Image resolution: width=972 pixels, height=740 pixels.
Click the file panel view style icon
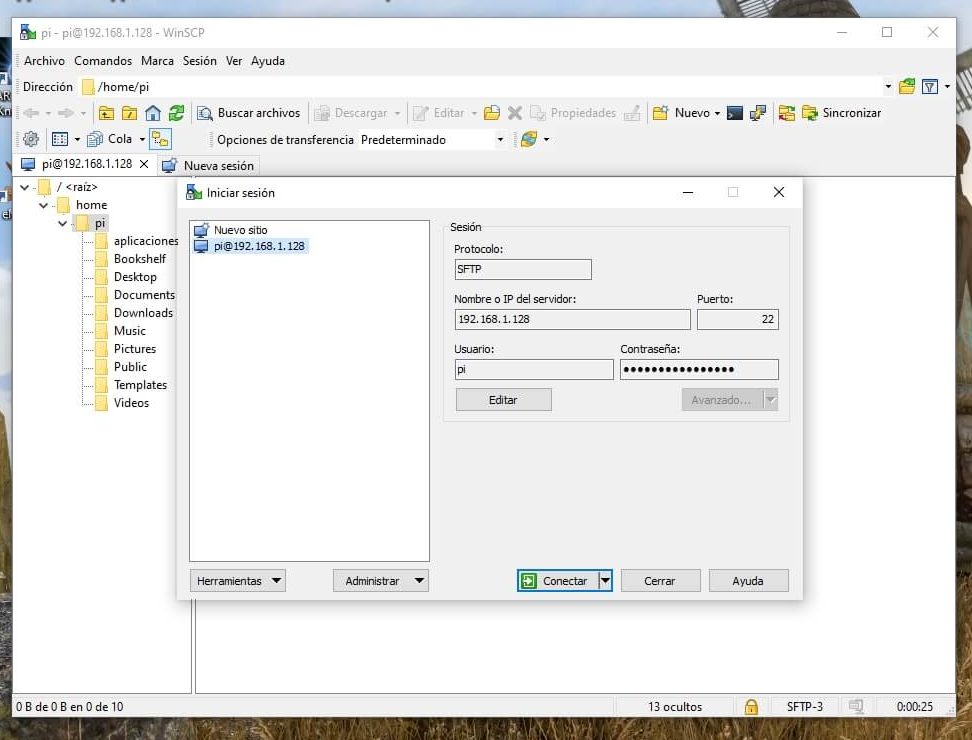pyautogui.click(x=60, y=139)
